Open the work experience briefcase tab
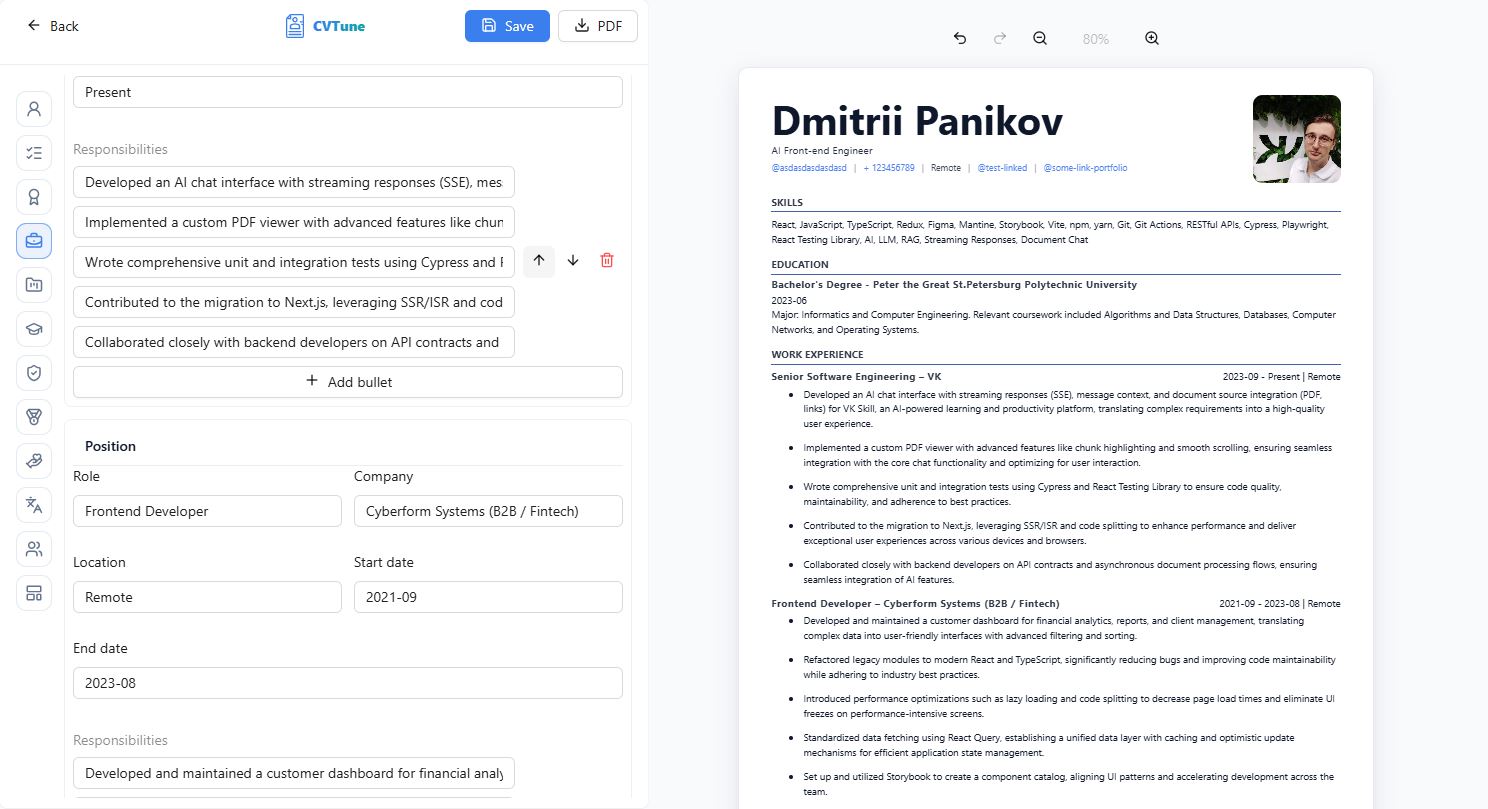This screenshot has width=1488, height=809. click(x=34, y=241)
